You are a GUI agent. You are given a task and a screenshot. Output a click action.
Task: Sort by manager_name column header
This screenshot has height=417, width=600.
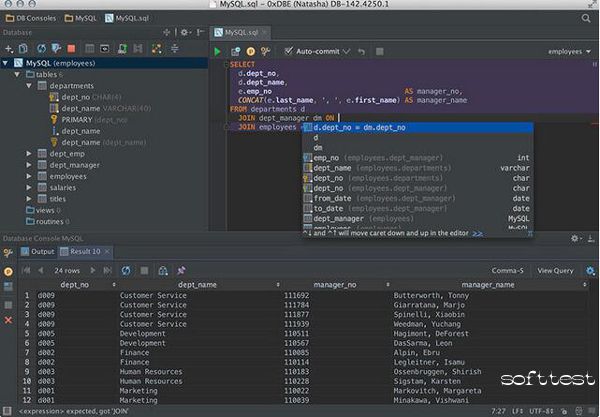coord(488,285)
